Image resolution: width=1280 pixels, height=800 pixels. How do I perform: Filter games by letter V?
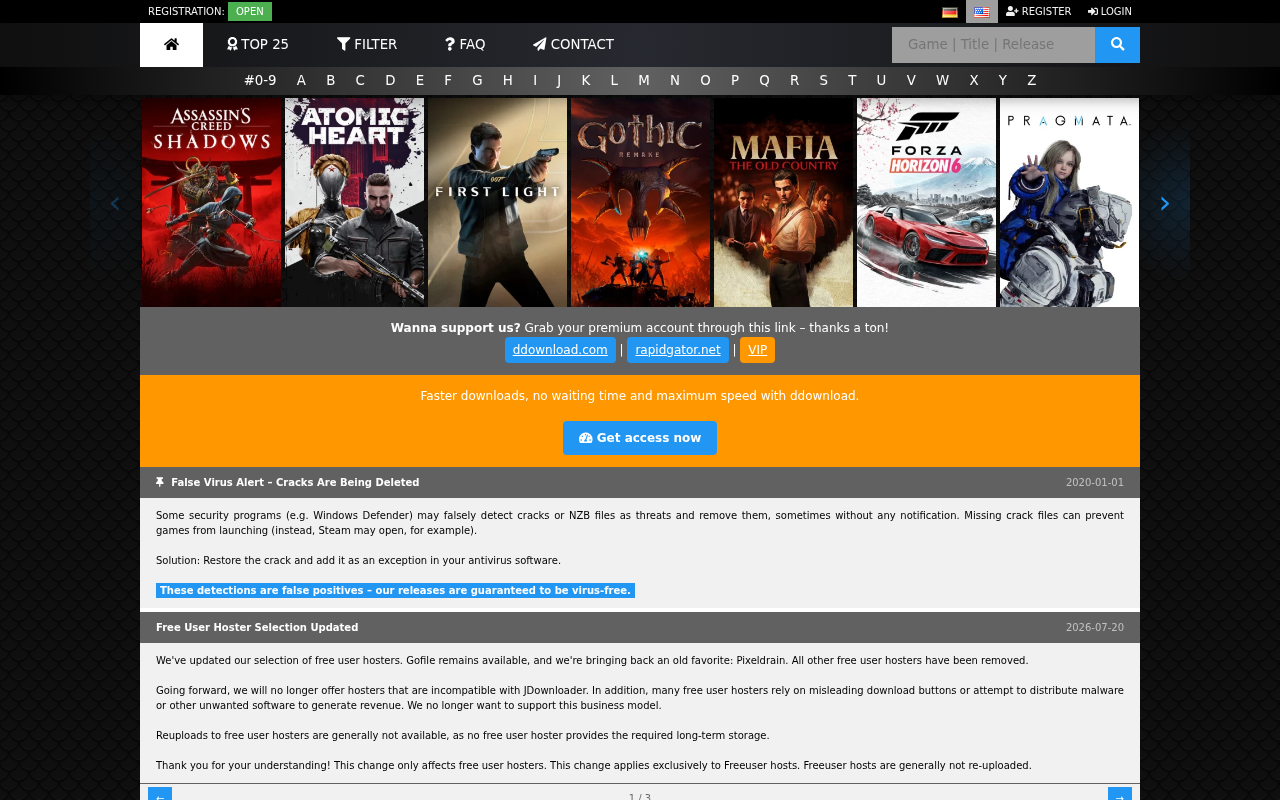(911, 81)
